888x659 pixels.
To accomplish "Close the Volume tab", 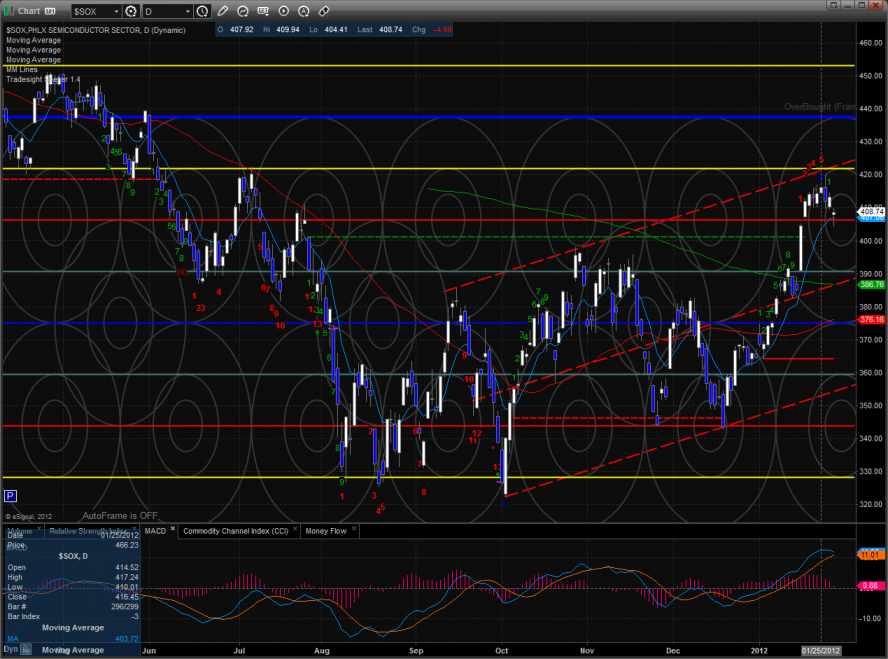I will (x=39, y=529).
